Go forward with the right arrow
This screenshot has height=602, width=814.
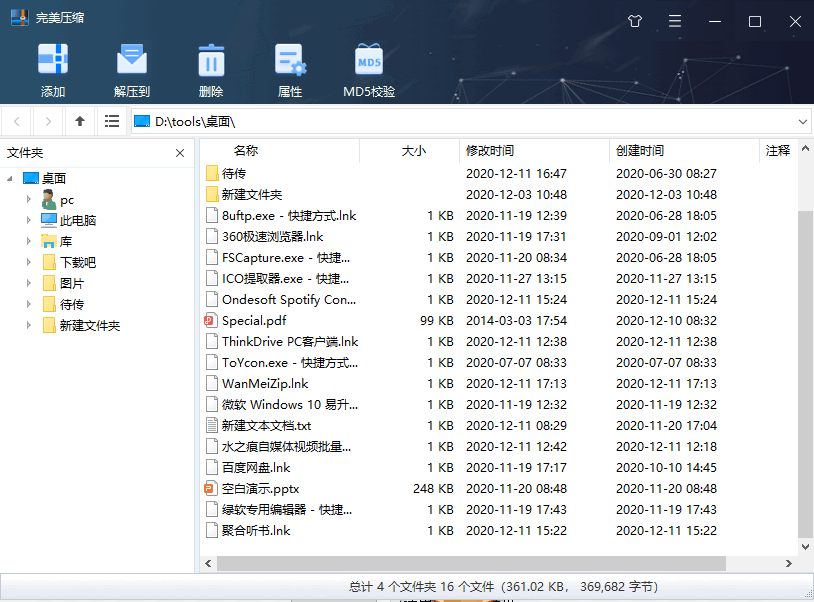[48, 121]
